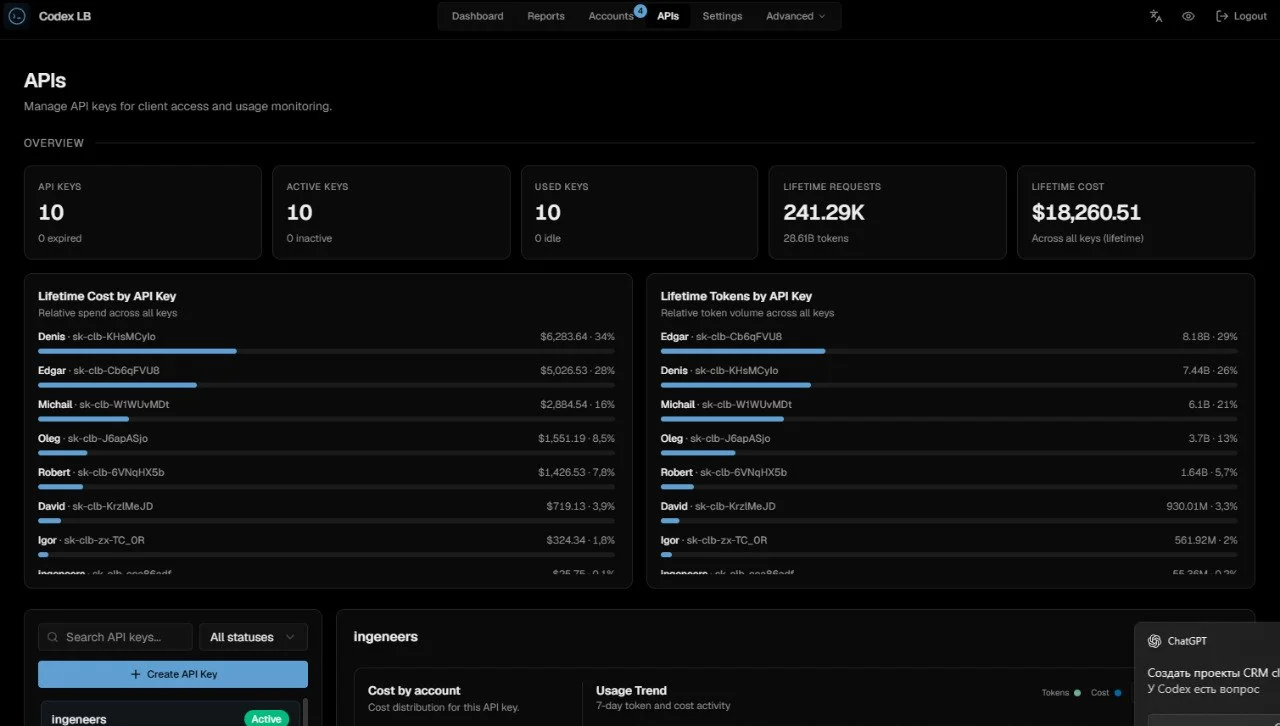Click Edgar's token bar in Lifetime Tokens
The width and height of the screenshot is (1280, 726).
743,351
